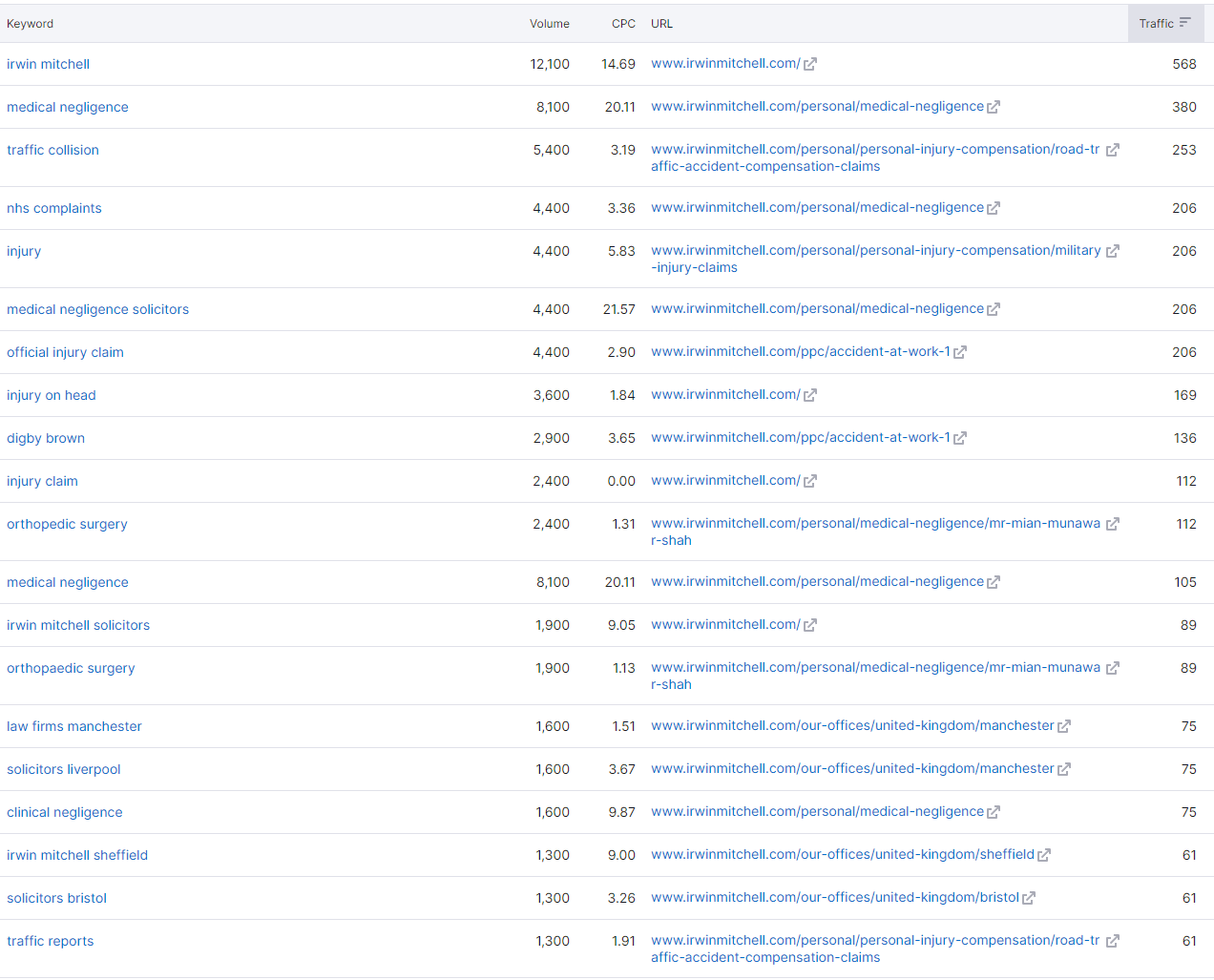
Task: Open the 'injury on head' keyword link
Action: pos(52,395)
